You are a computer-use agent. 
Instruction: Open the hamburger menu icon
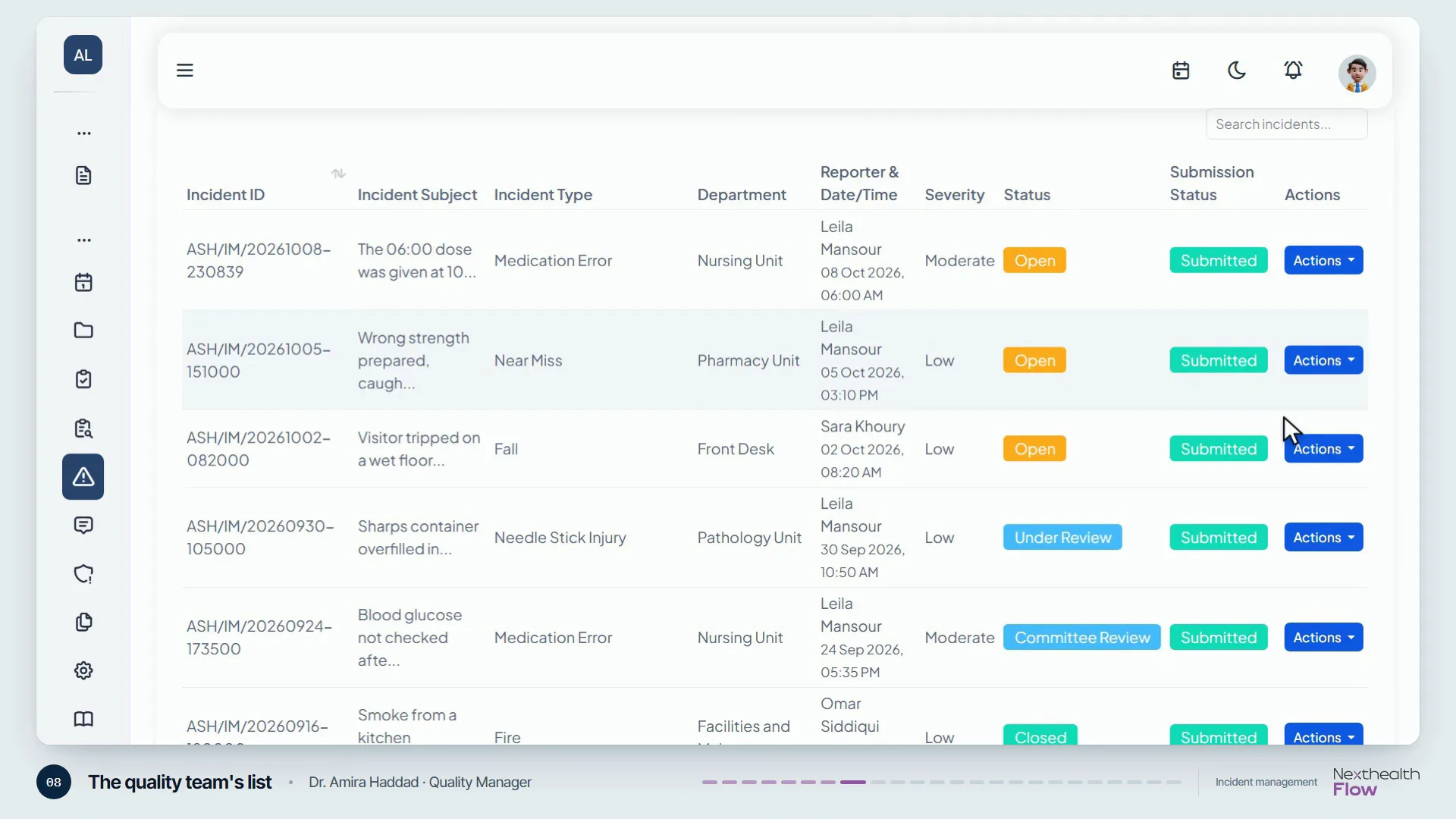click(x=185, y=71)
